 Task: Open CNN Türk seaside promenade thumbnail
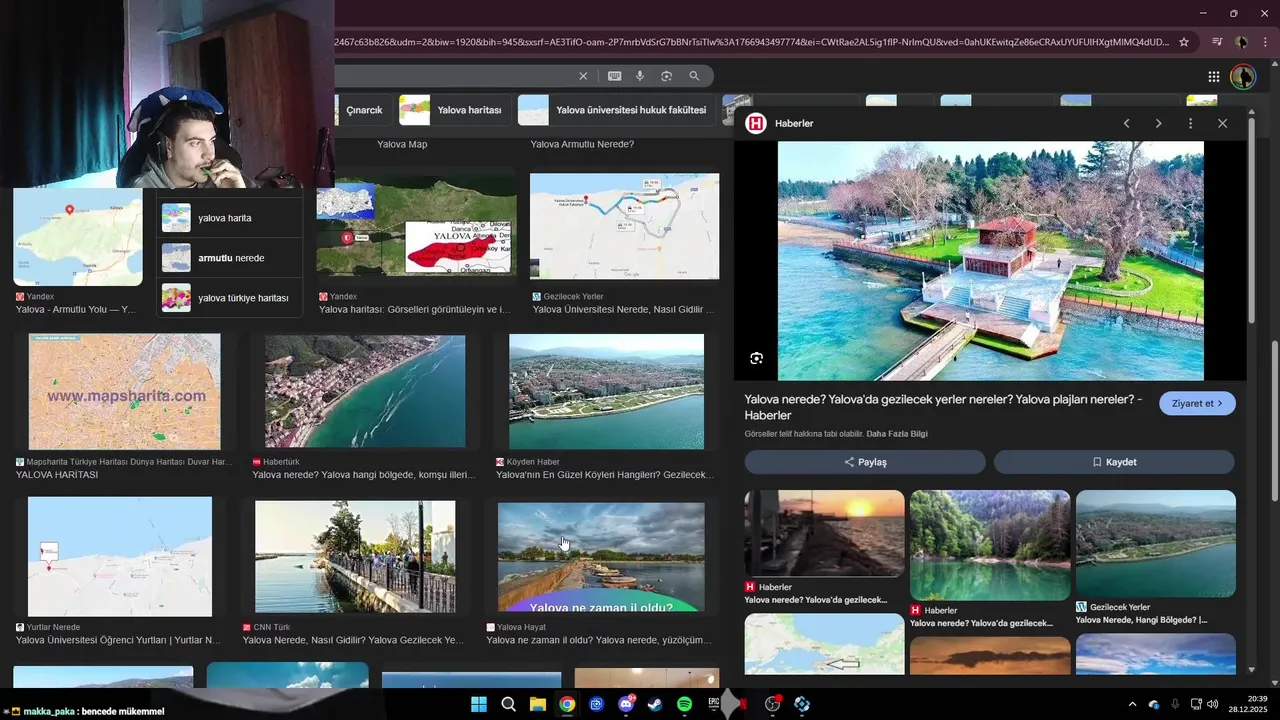(355, 556)
